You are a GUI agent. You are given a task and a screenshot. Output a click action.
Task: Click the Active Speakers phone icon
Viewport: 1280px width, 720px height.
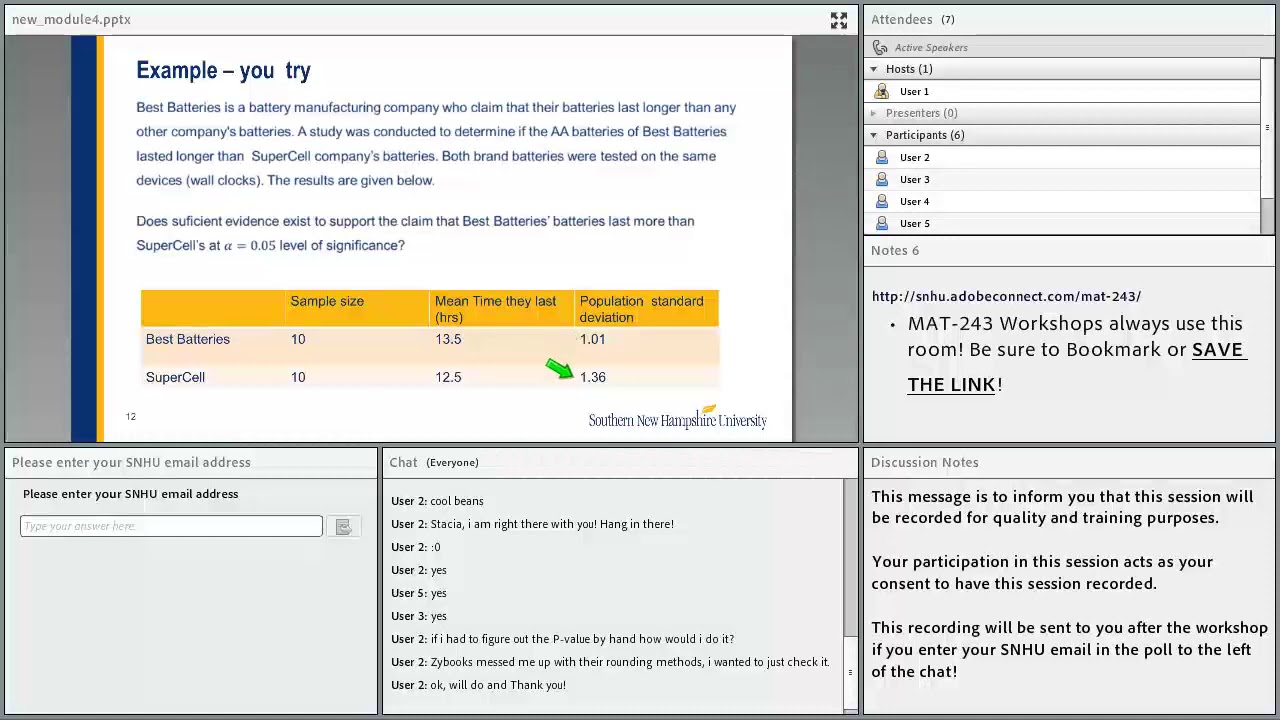click(880, 47)
